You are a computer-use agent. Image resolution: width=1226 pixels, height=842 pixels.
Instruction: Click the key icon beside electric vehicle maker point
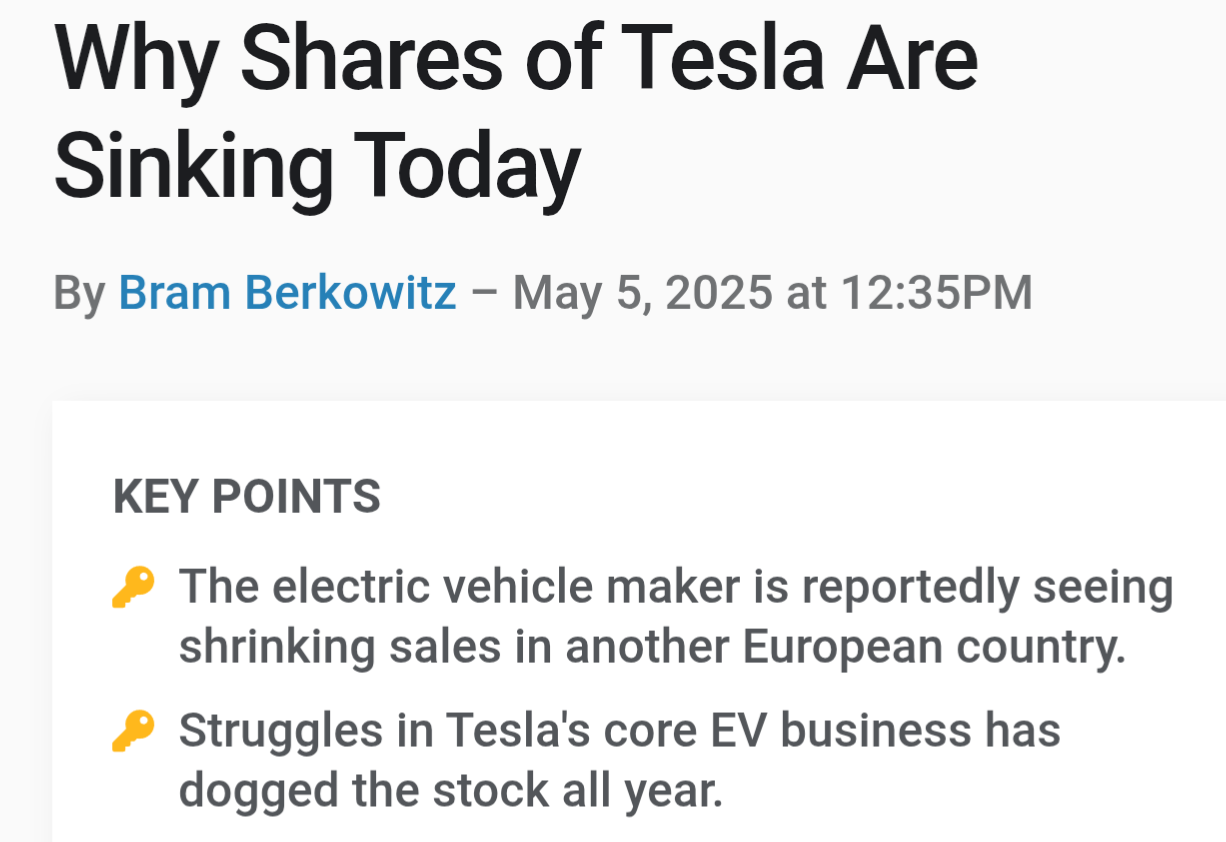pos(133,588)
